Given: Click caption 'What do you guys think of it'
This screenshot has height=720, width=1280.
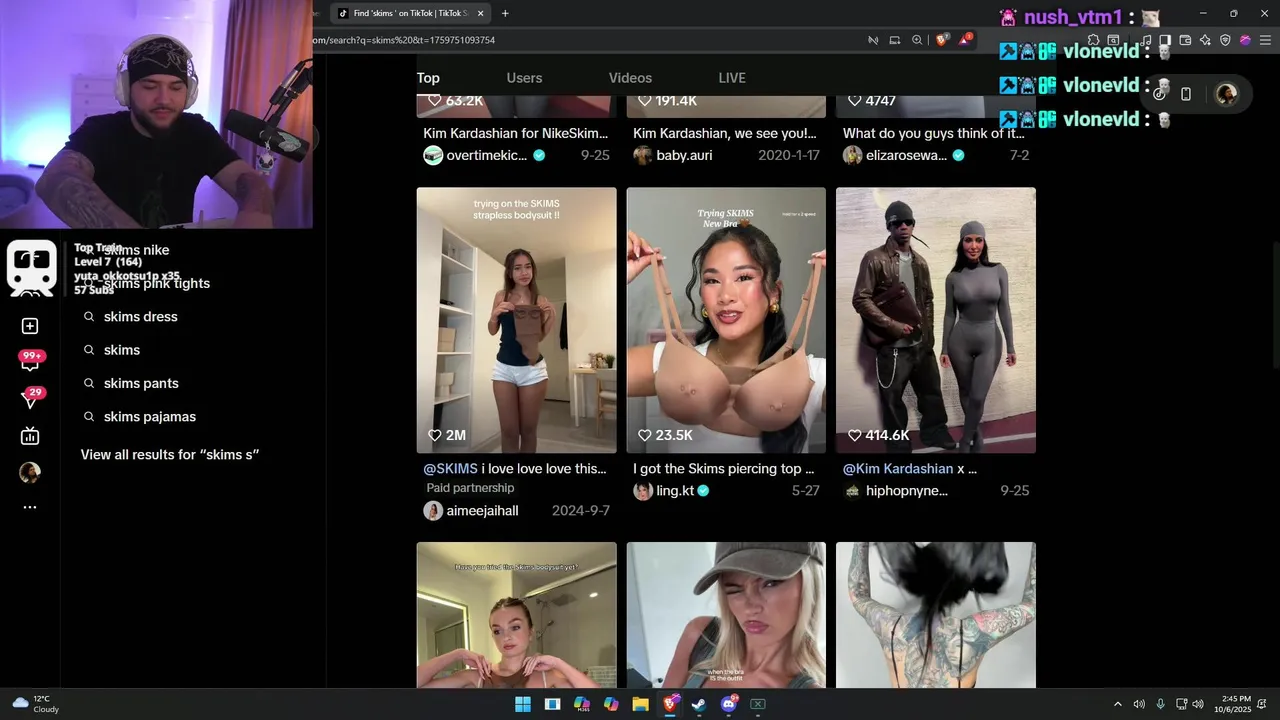Looking at the screenshot, I should [933, 133].
